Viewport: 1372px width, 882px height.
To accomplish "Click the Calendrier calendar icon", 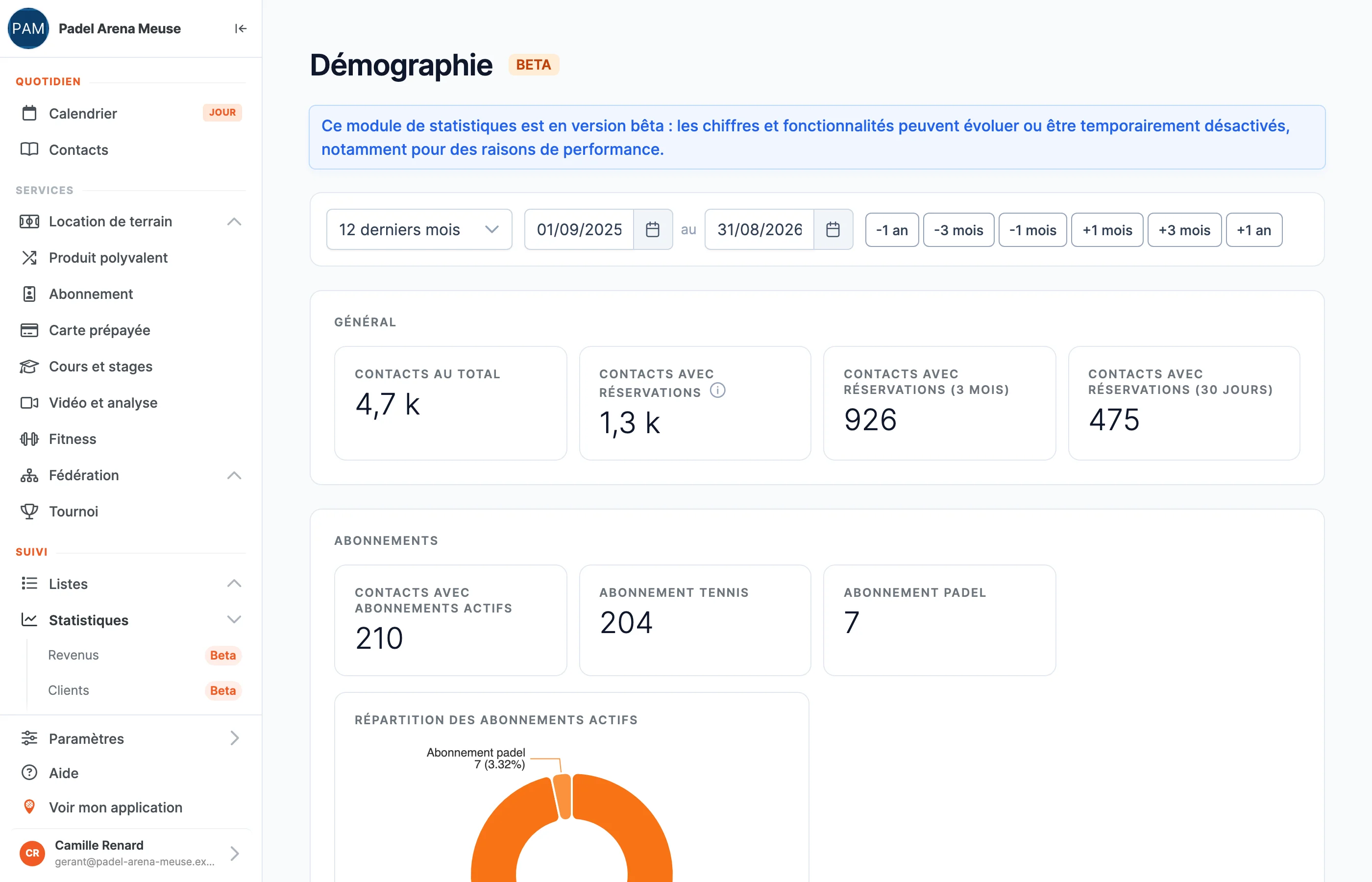I will click(x=29, y=113).
